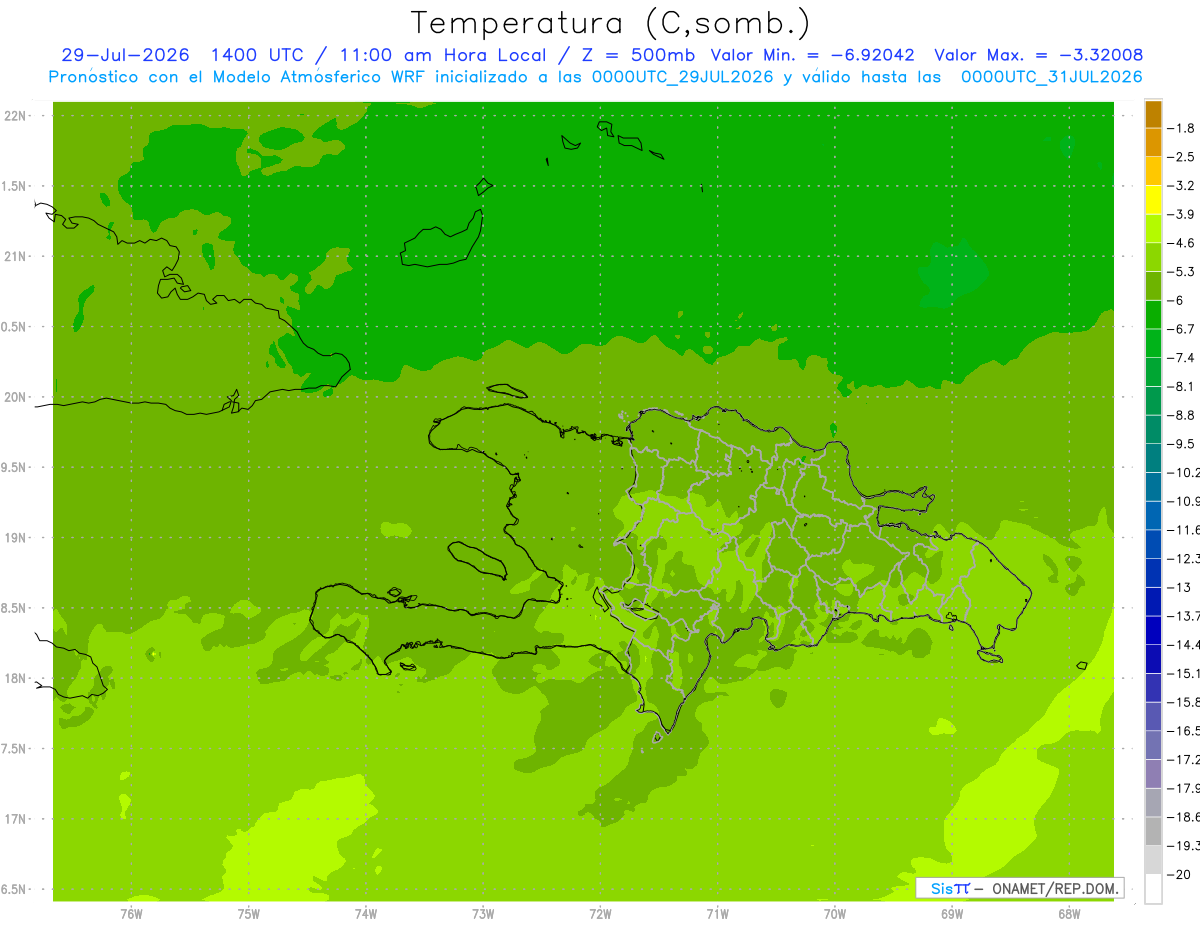Click the "-20" color bar label

pos(1181,875)
